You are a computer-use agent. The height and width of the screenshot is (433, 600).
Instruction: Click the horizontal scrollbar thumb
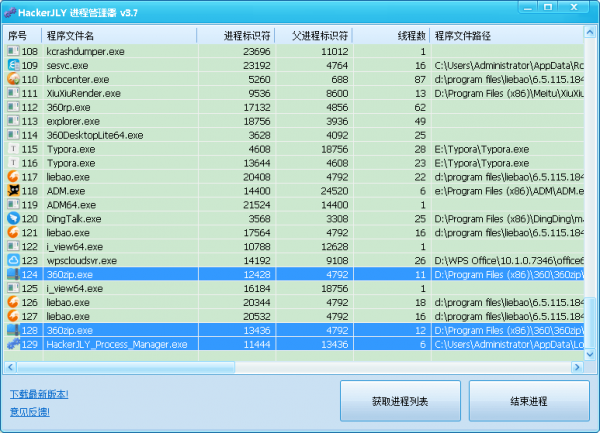(x=126, y=367)
